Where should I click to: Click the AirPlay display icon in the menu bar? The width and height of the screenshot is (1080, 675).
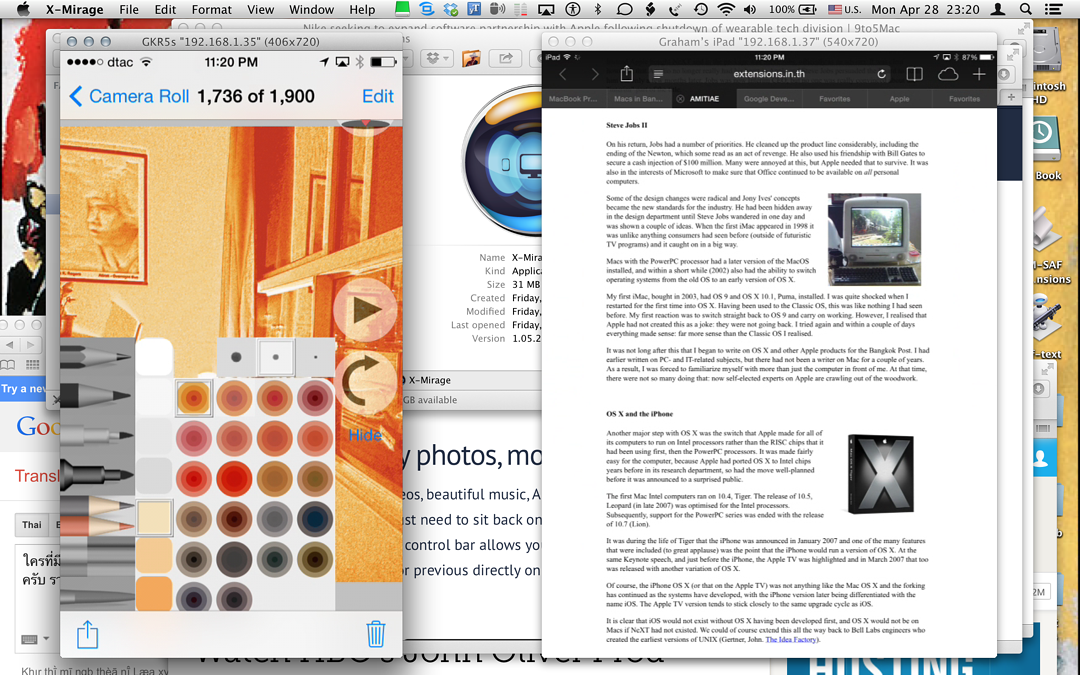[x=546, y=10]
